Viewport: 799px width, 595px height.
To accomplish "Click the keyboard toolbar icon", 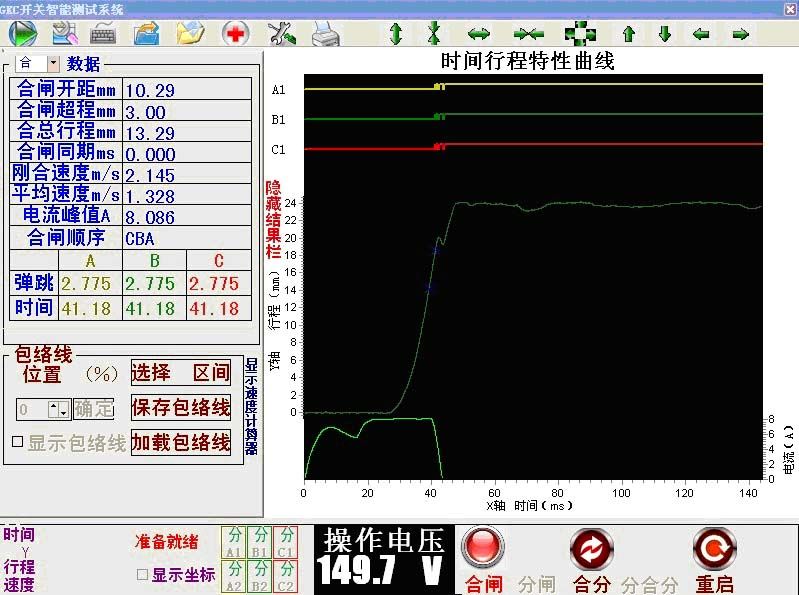I will [103, 35].
